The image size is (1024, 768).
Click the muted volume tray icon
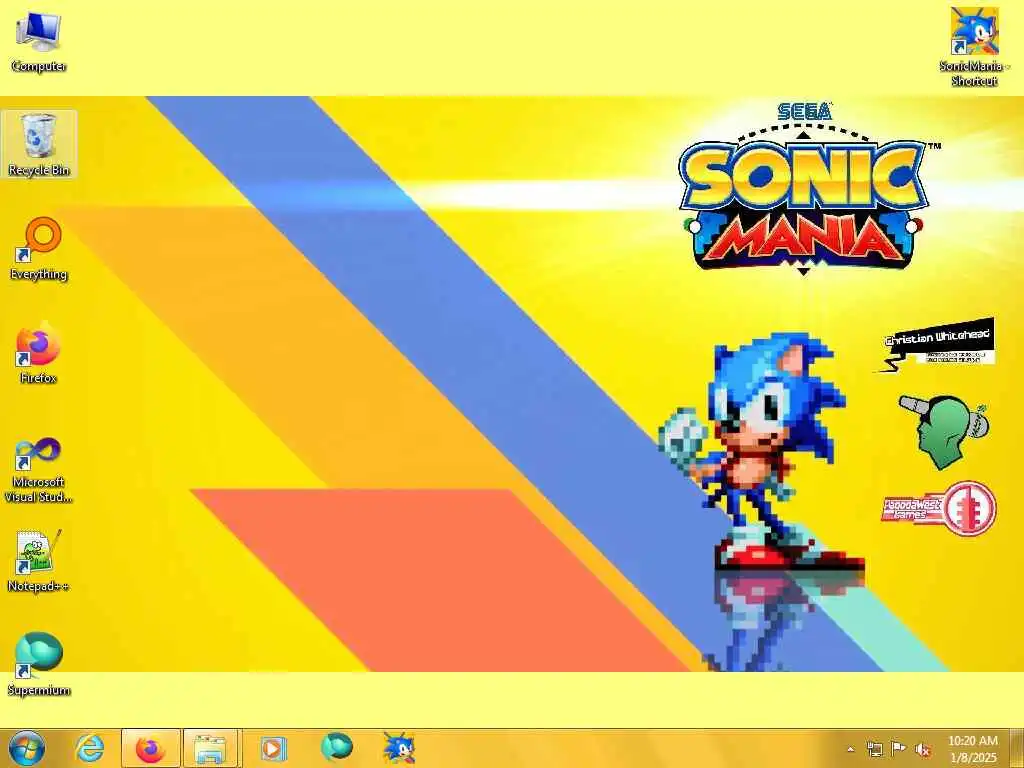923,750
